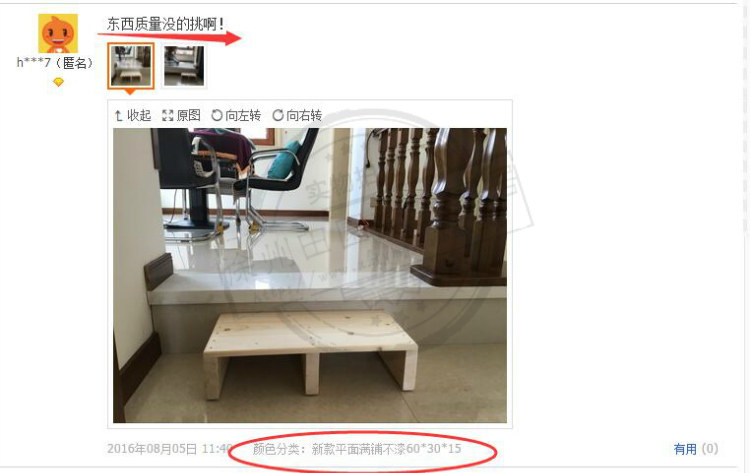Mark review as useful with 有用
This screenshot has width=750, height=473.
pyautogui.click(x=685, y=449)
